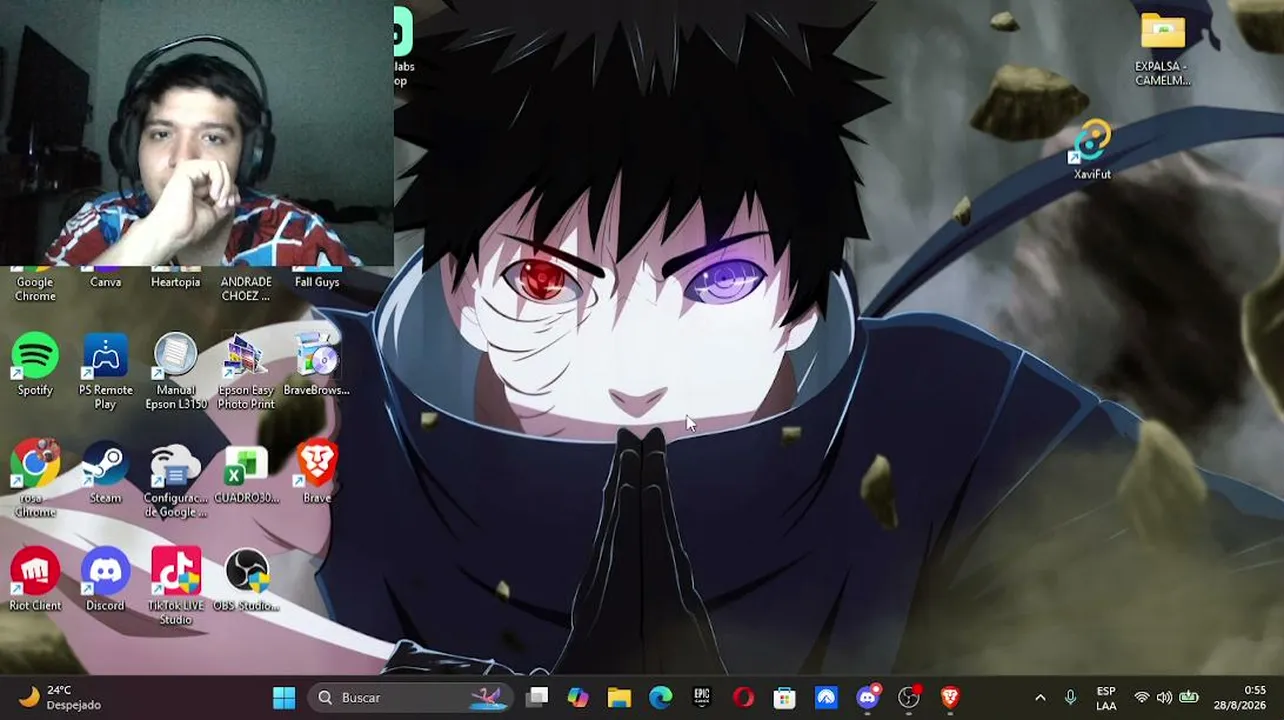The image size is (1284, 720).
Task: Open Opera browser from the taskbar
Action: pos(743,697)
